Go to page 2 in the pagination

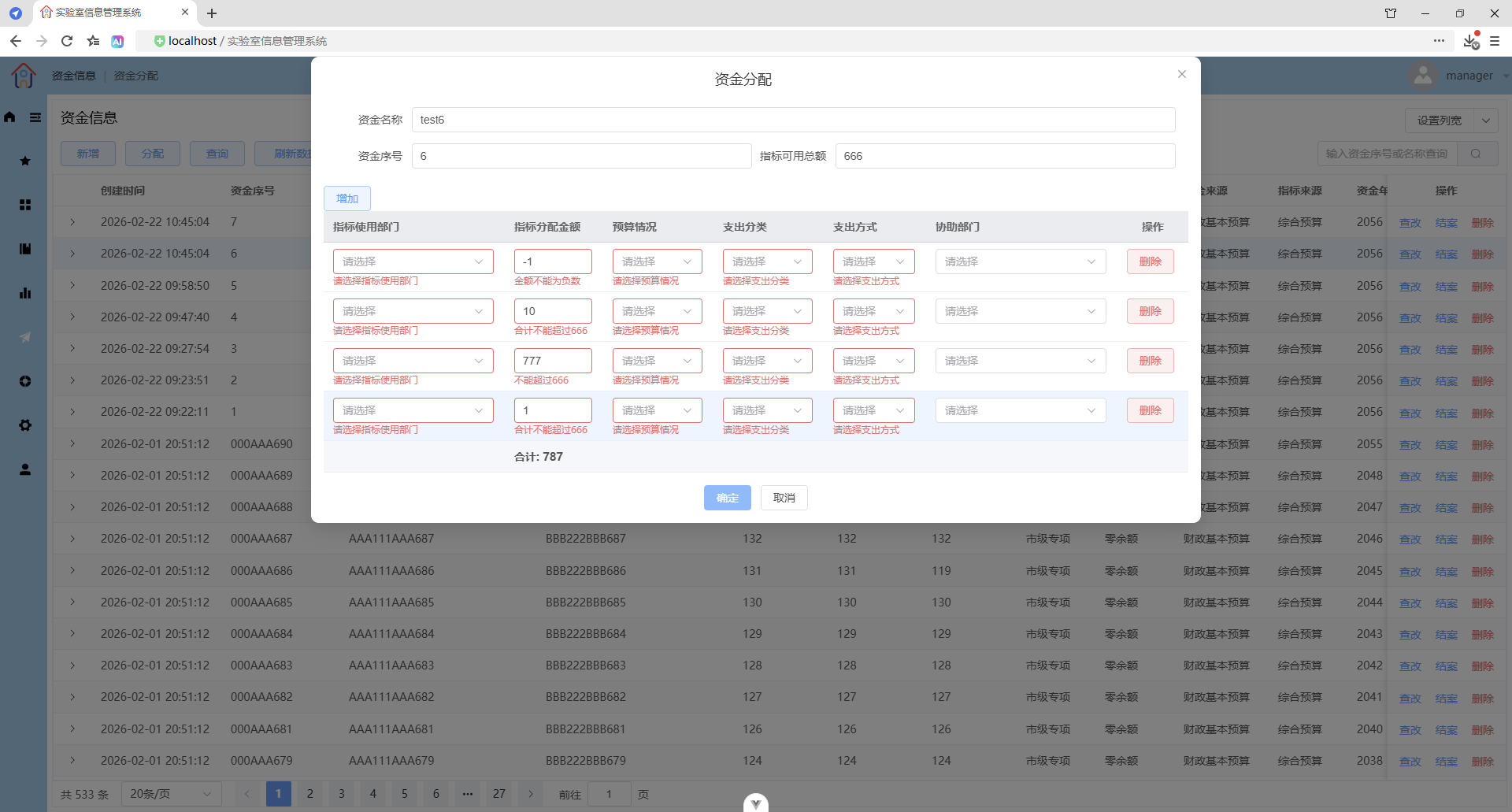point(310,794)
